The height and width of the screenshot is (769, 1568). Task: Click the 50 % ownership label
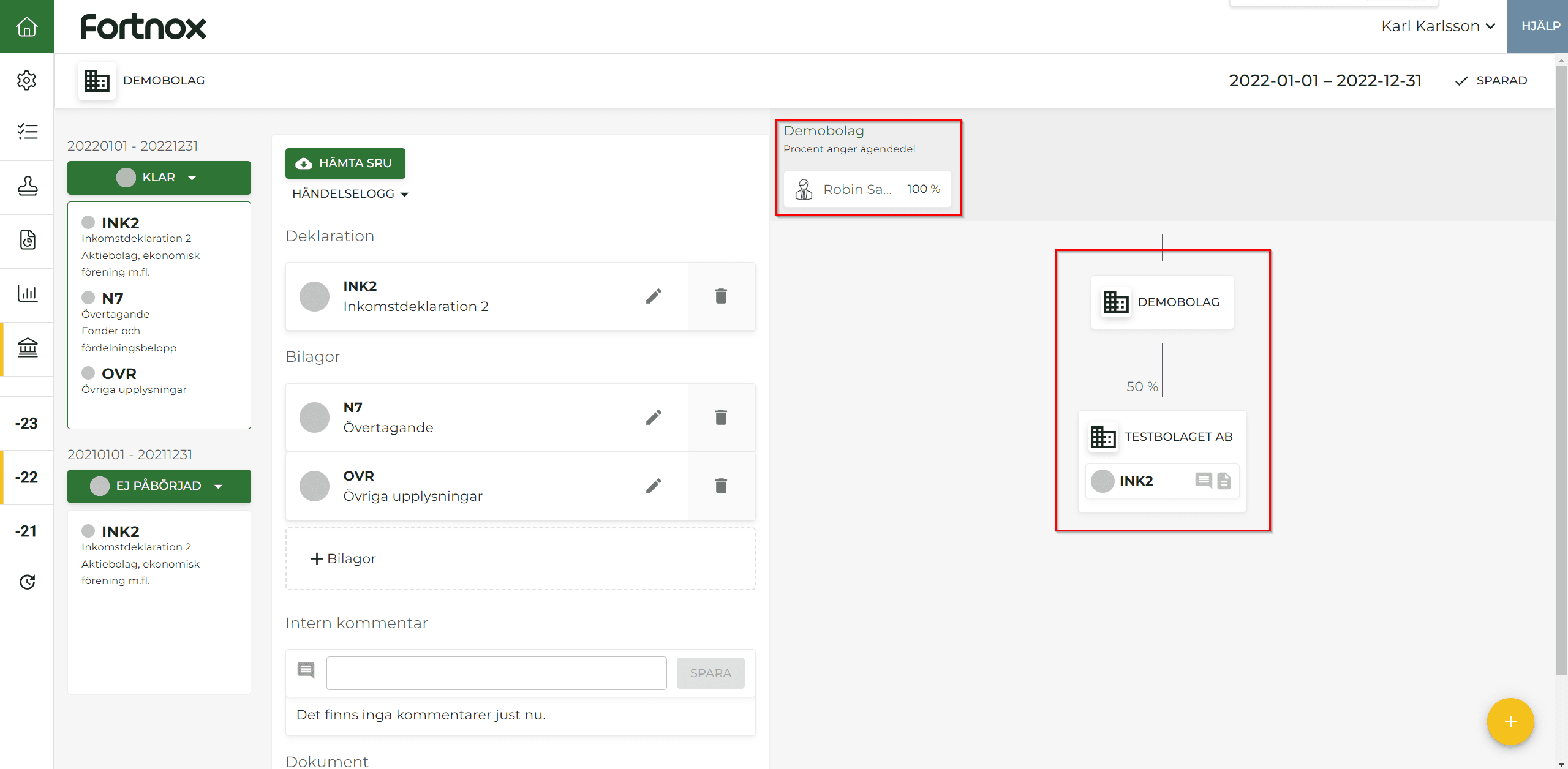(x=1142, y=386)
